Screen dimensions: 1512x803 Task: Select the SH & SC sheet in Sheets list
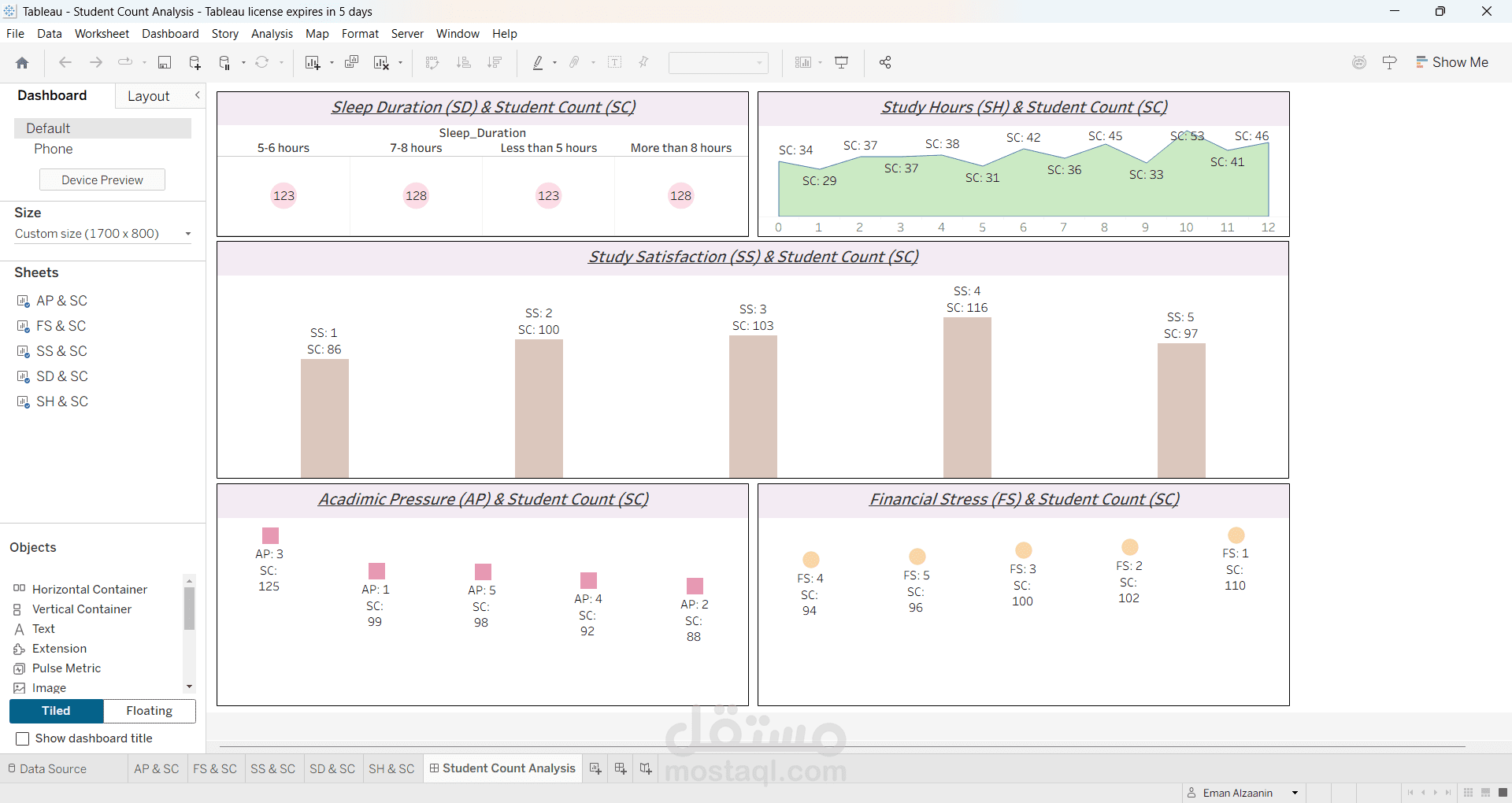[x=62, y=401]
